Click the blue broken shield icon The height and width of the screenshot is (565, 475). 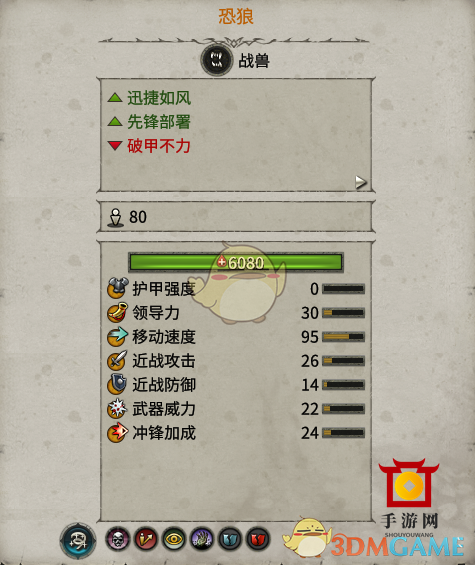click(x=230, y=539)
